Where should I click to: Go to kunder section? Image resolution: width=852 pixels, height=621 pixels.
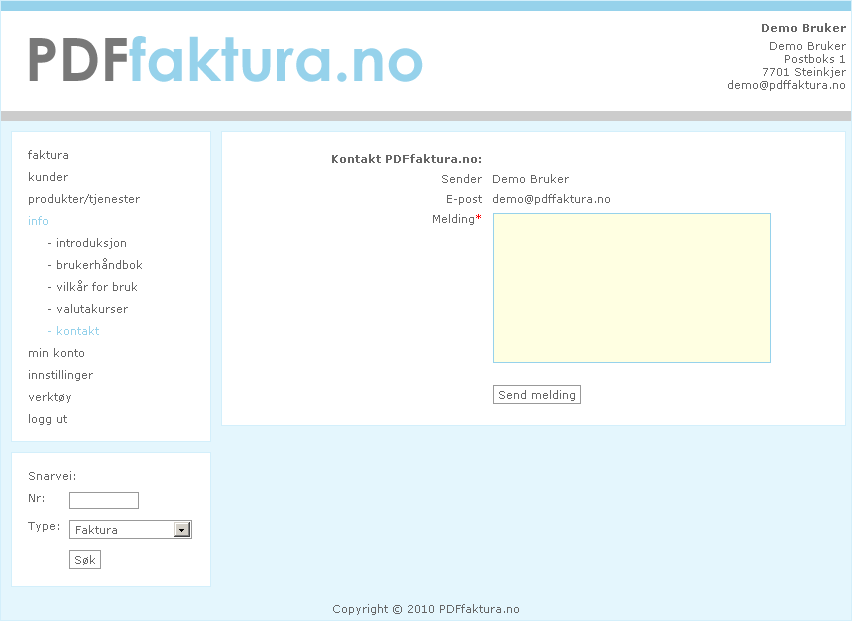click(48, 177)
